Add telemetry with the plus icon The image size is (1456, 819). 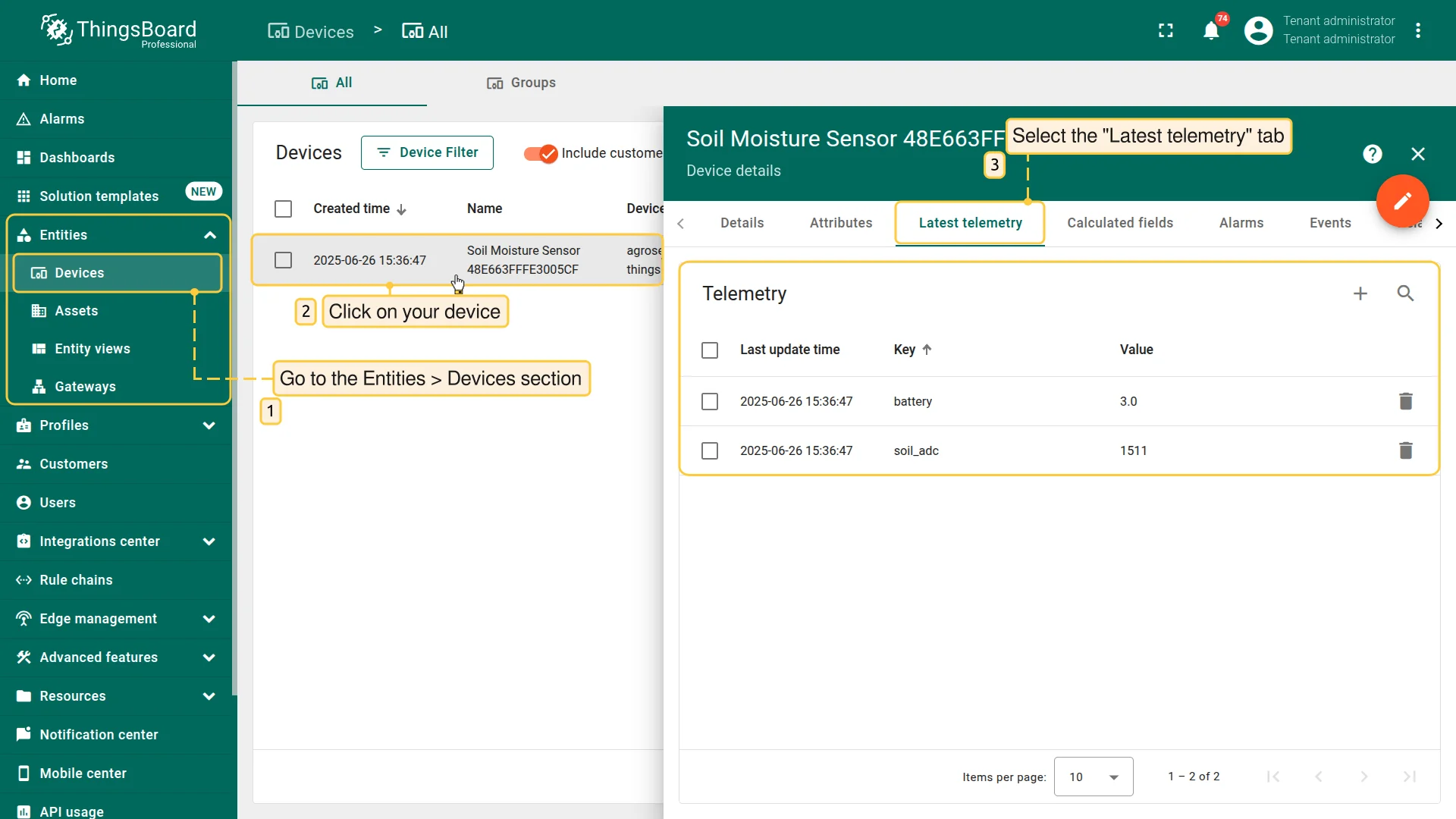point(1360,293)
